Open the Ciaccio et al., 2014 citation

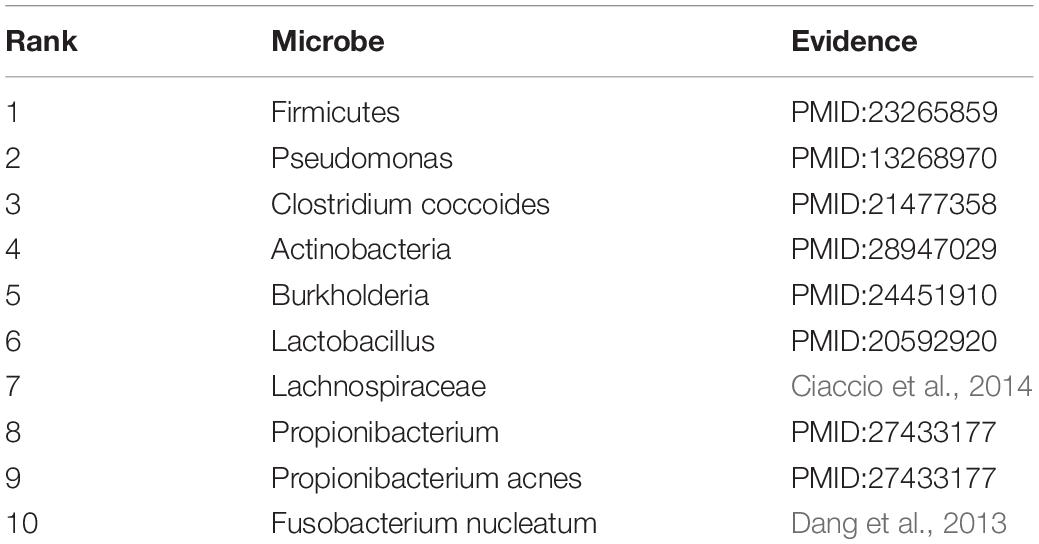[x=911, y=386]
